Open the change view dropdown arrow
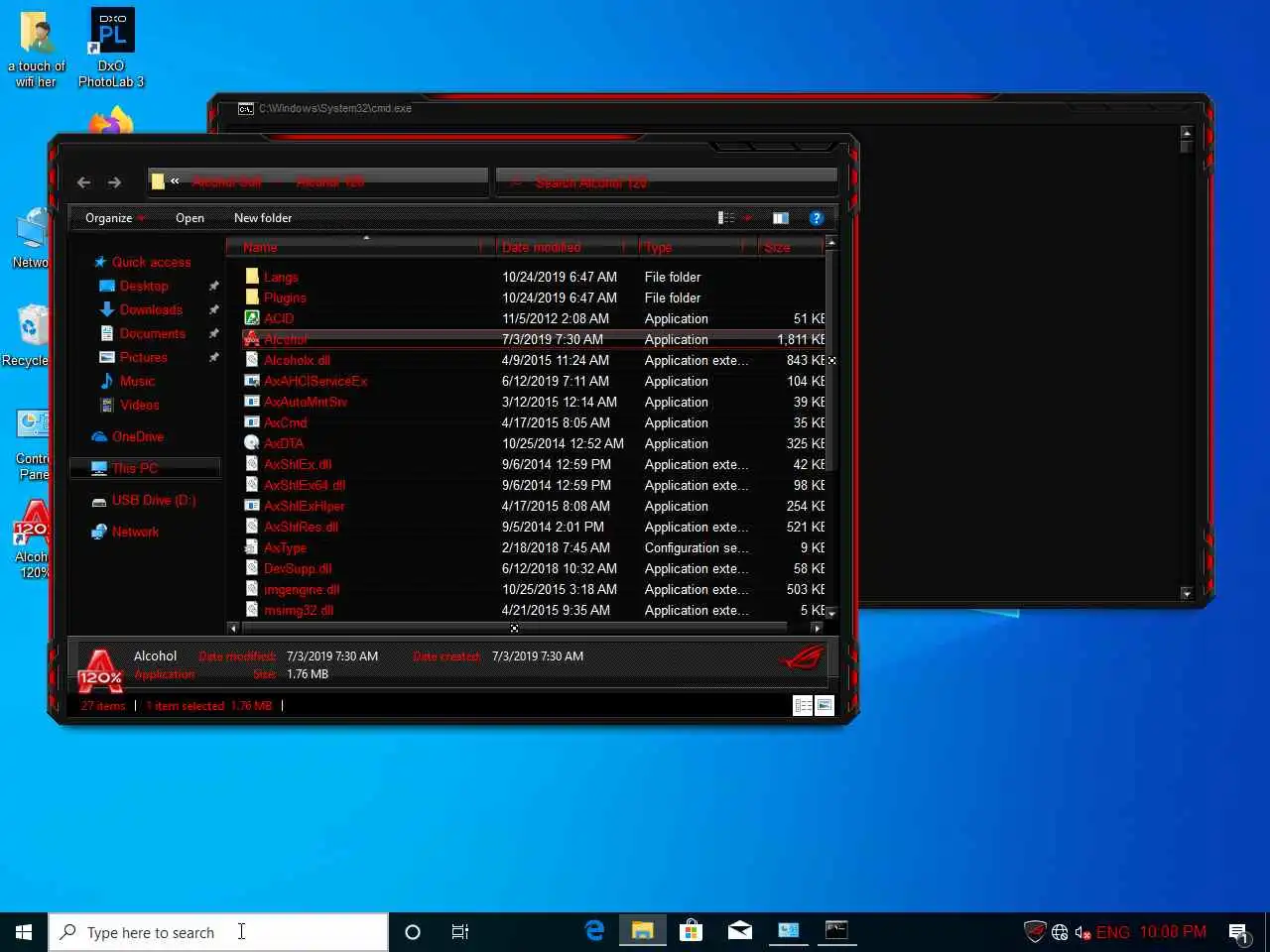 (747, 218)
